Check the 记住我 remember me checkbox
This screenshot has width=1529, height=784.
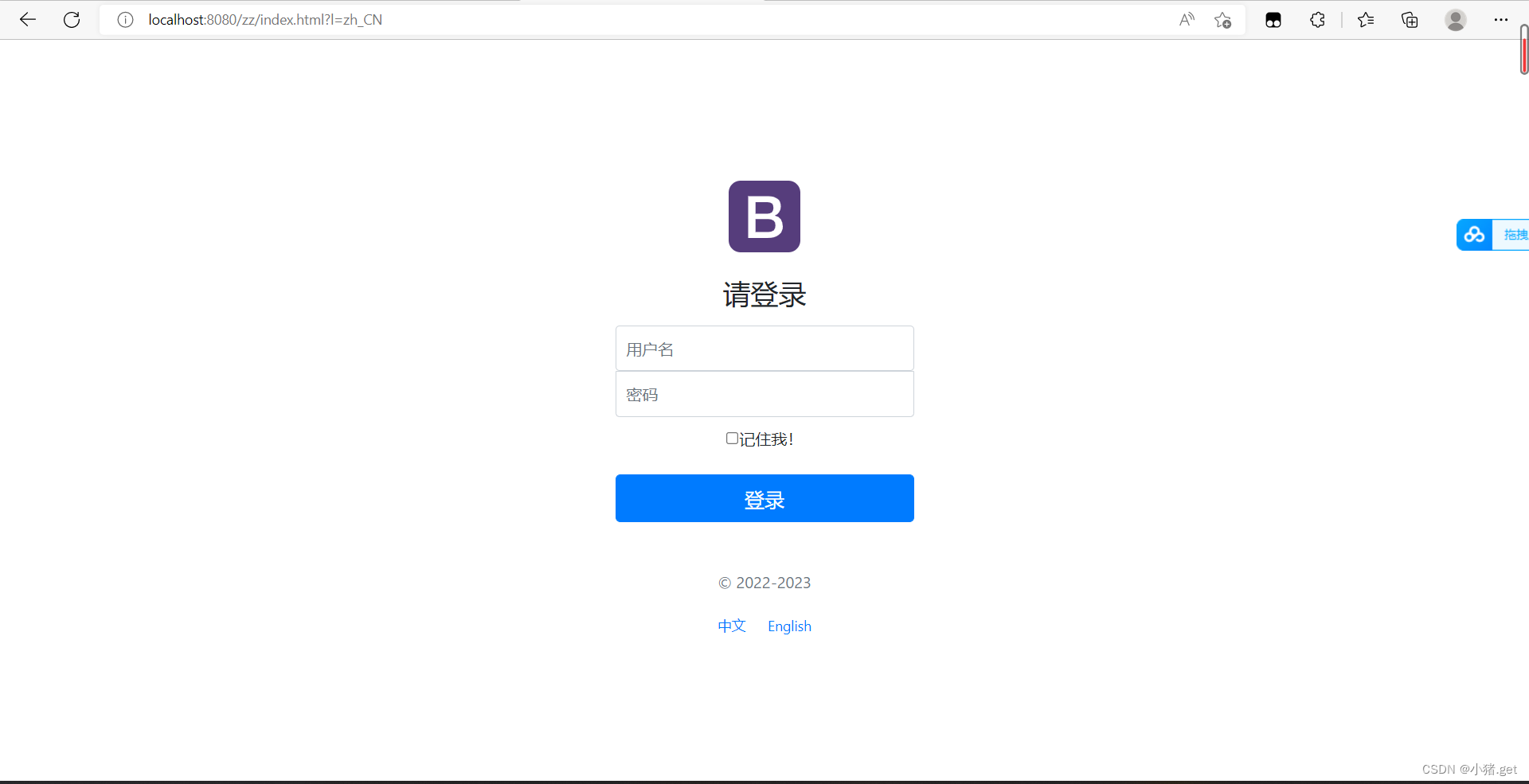pyautogui.click(x=732, y=439)
